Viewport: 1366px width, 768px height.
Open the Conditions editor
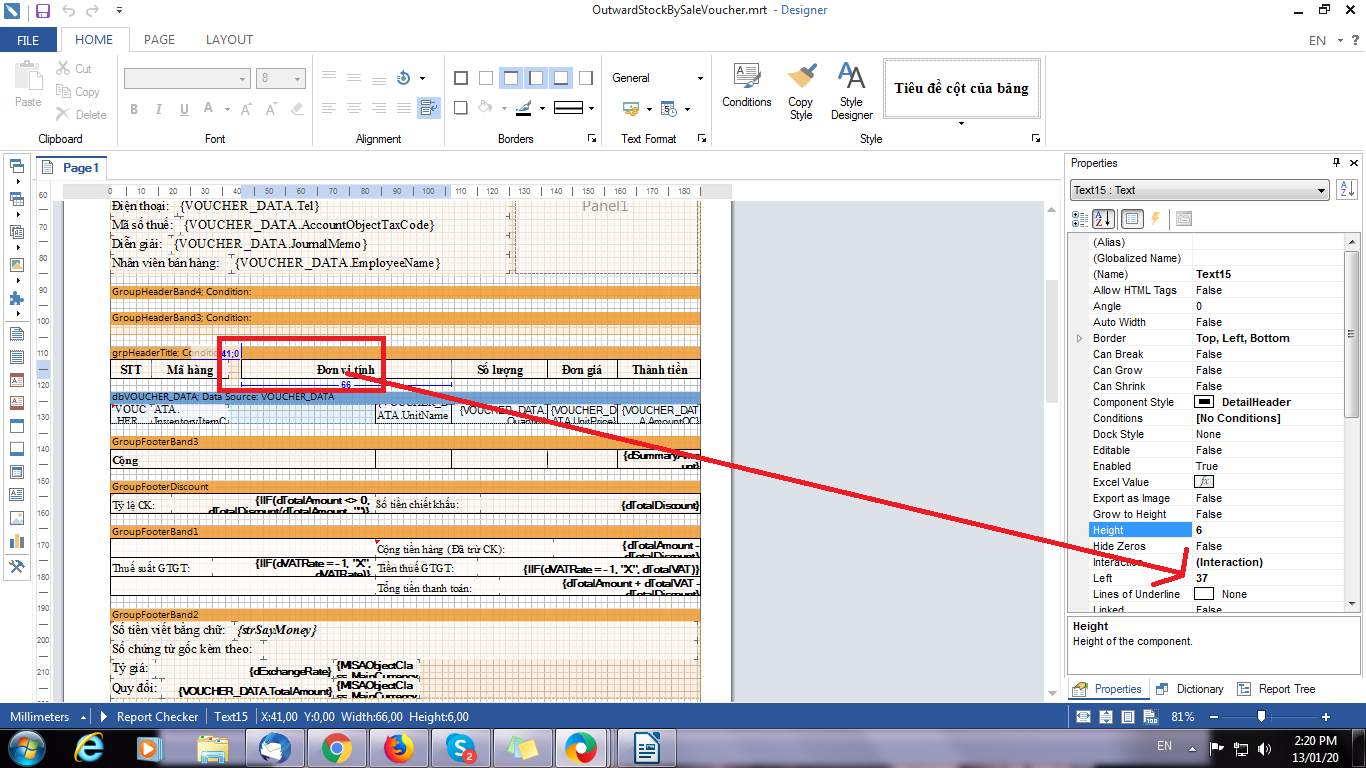pos(746,86)
